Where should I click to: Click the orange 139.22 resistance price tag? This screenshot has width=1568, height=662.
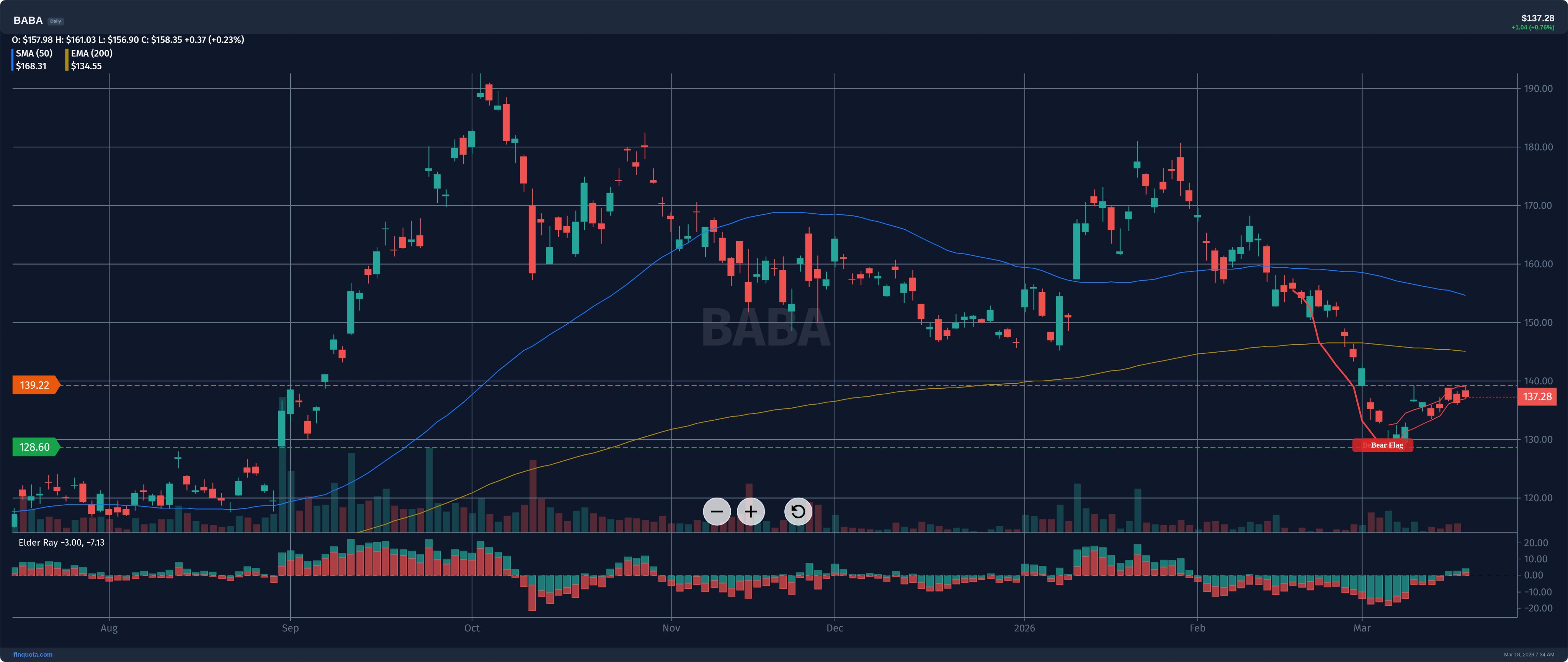pyautogui.click(x=35, y=385)
